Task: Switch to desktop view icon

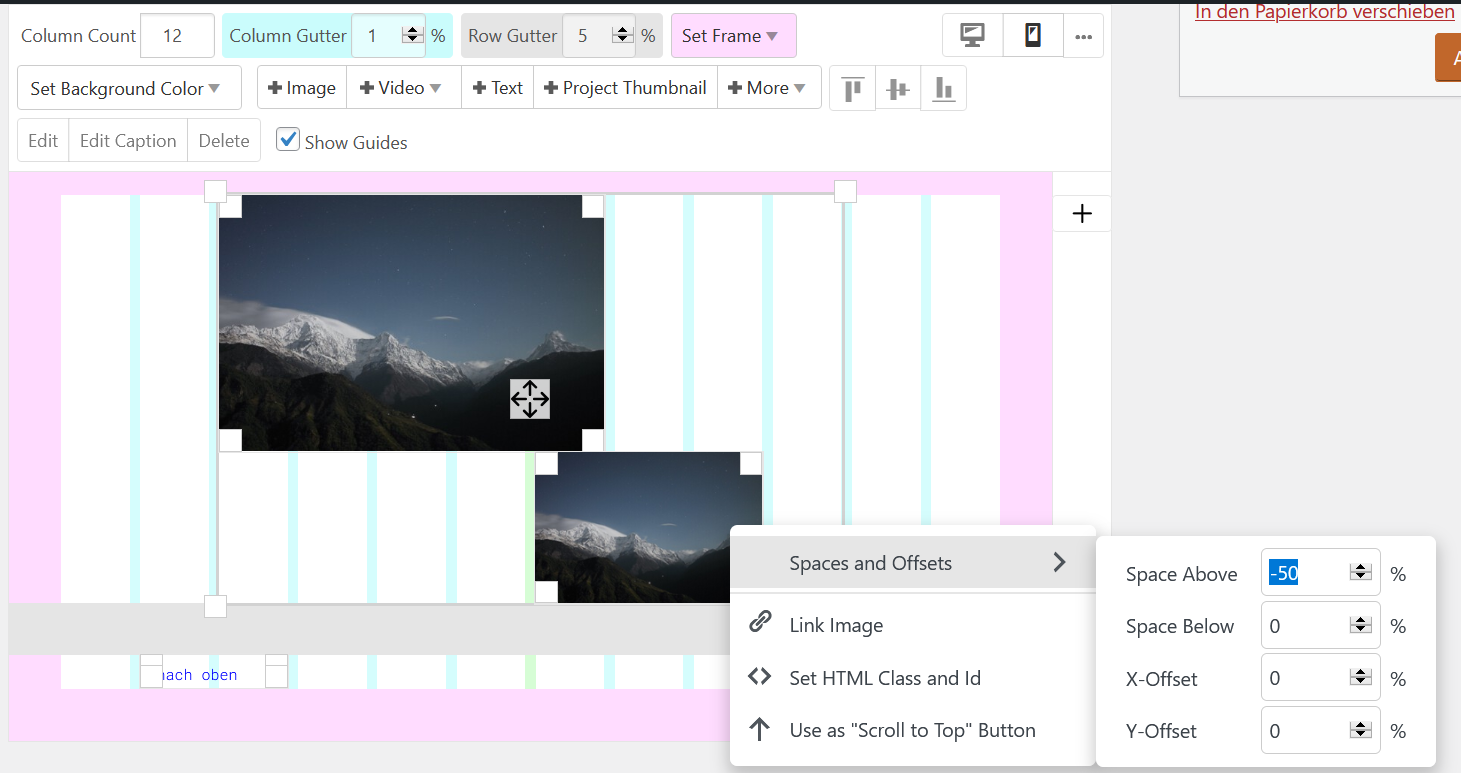Action: point(972,36)
